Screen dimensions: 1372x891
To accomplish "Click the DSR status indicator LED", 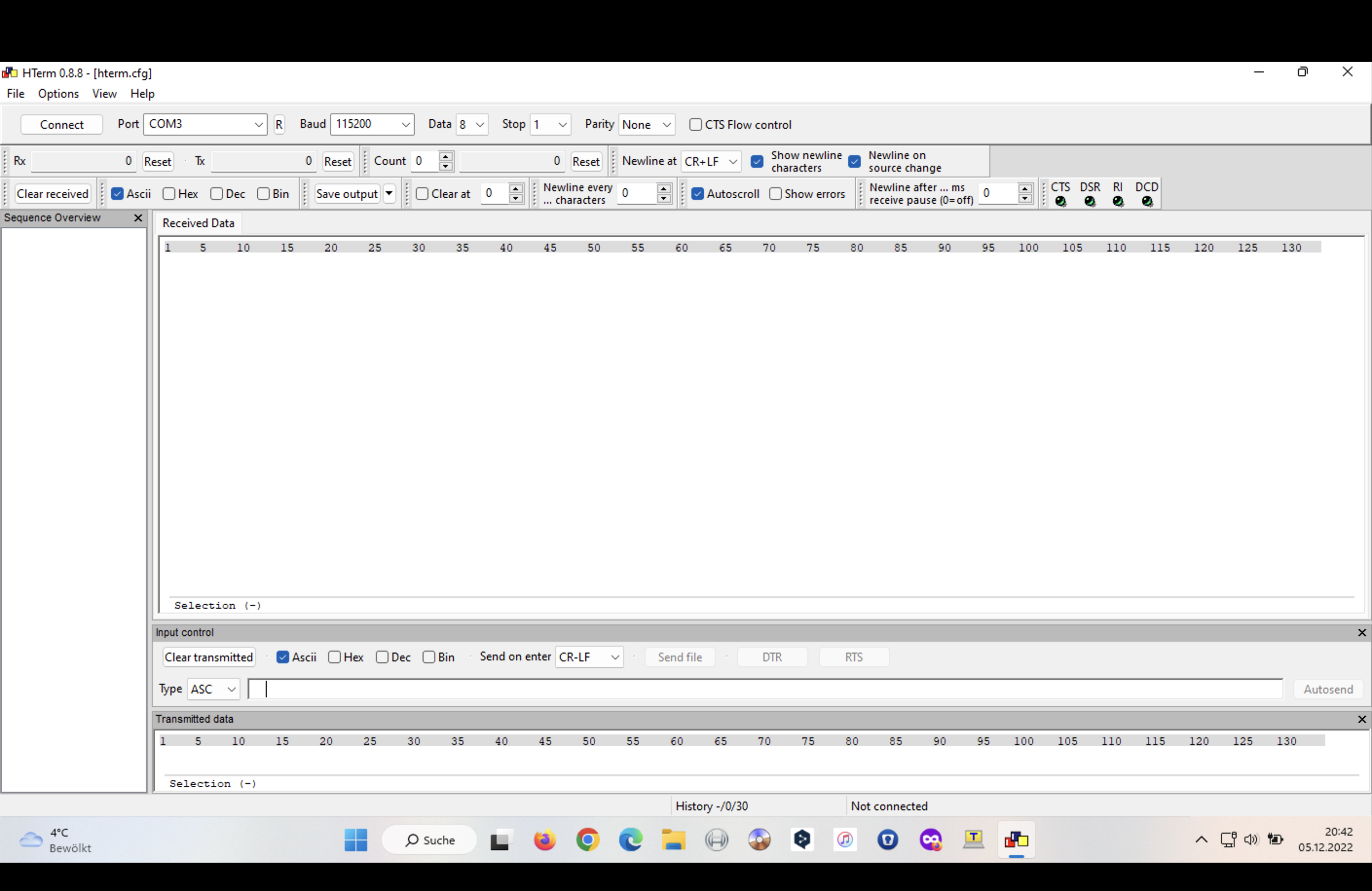I will (1089, 201).
